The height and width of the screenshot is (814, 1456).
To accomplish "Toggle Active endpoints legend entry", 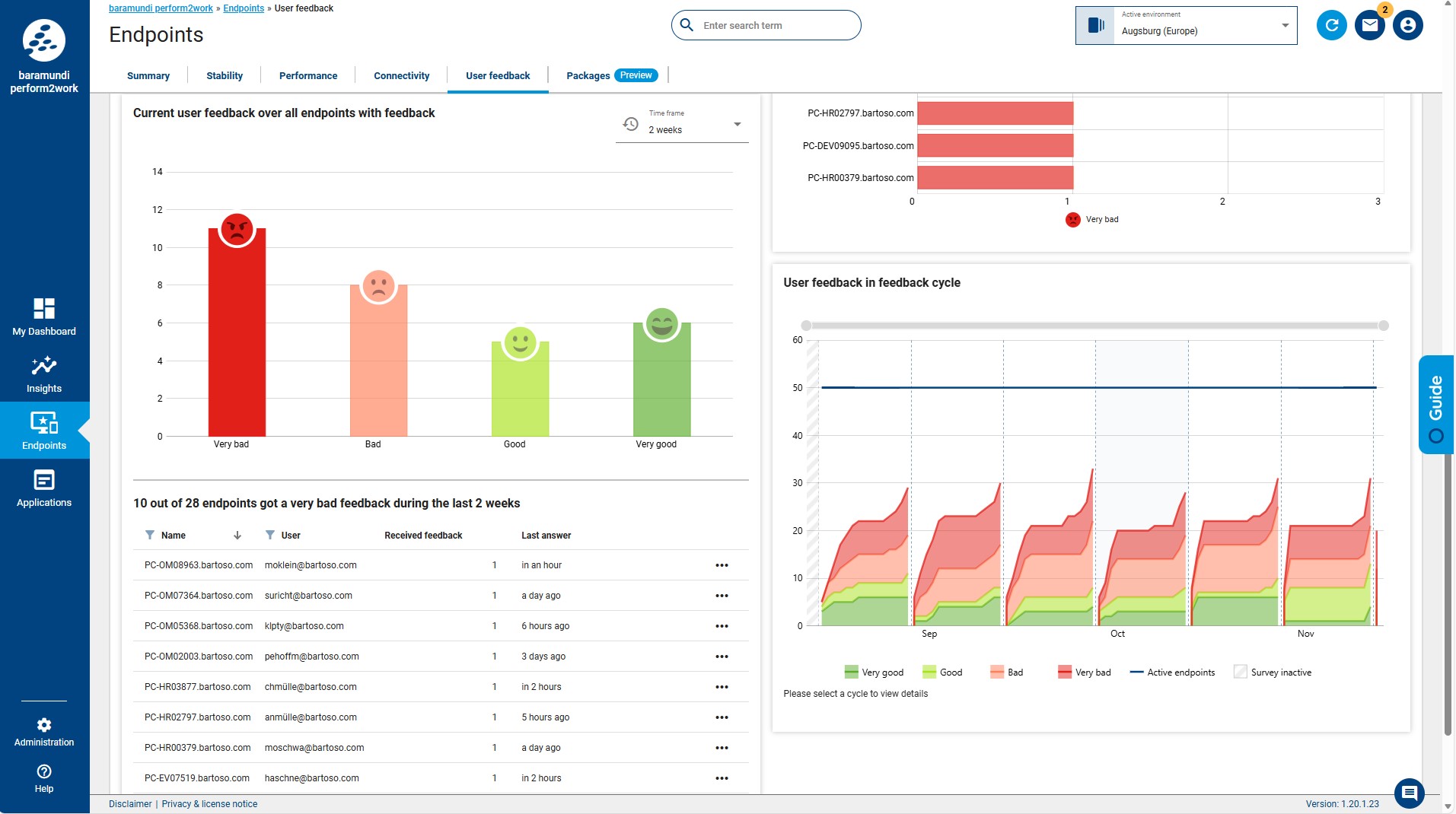I will click(1172, 673).
